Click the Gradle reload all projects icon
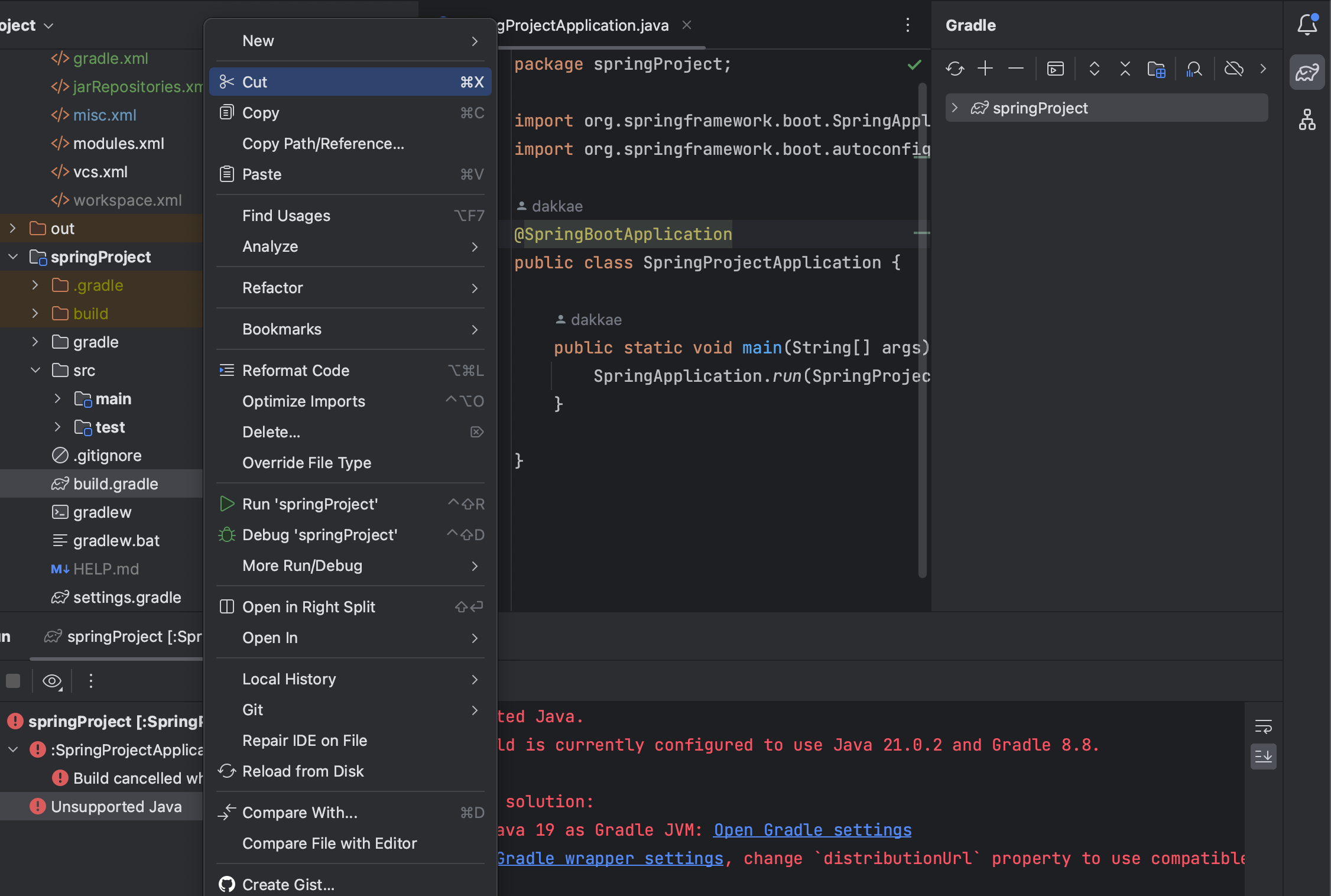Screen dimensions: 1331x896 (x=955, y=69)
